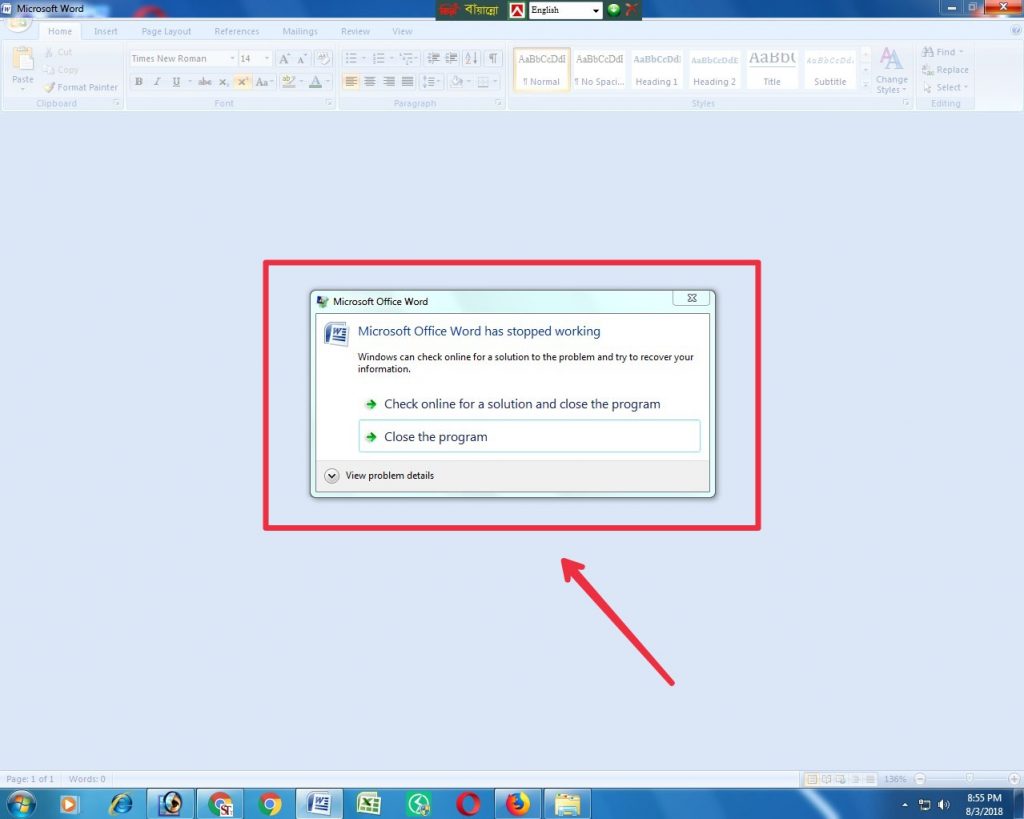Click the Grow Font icon

(x=284, y=59)
